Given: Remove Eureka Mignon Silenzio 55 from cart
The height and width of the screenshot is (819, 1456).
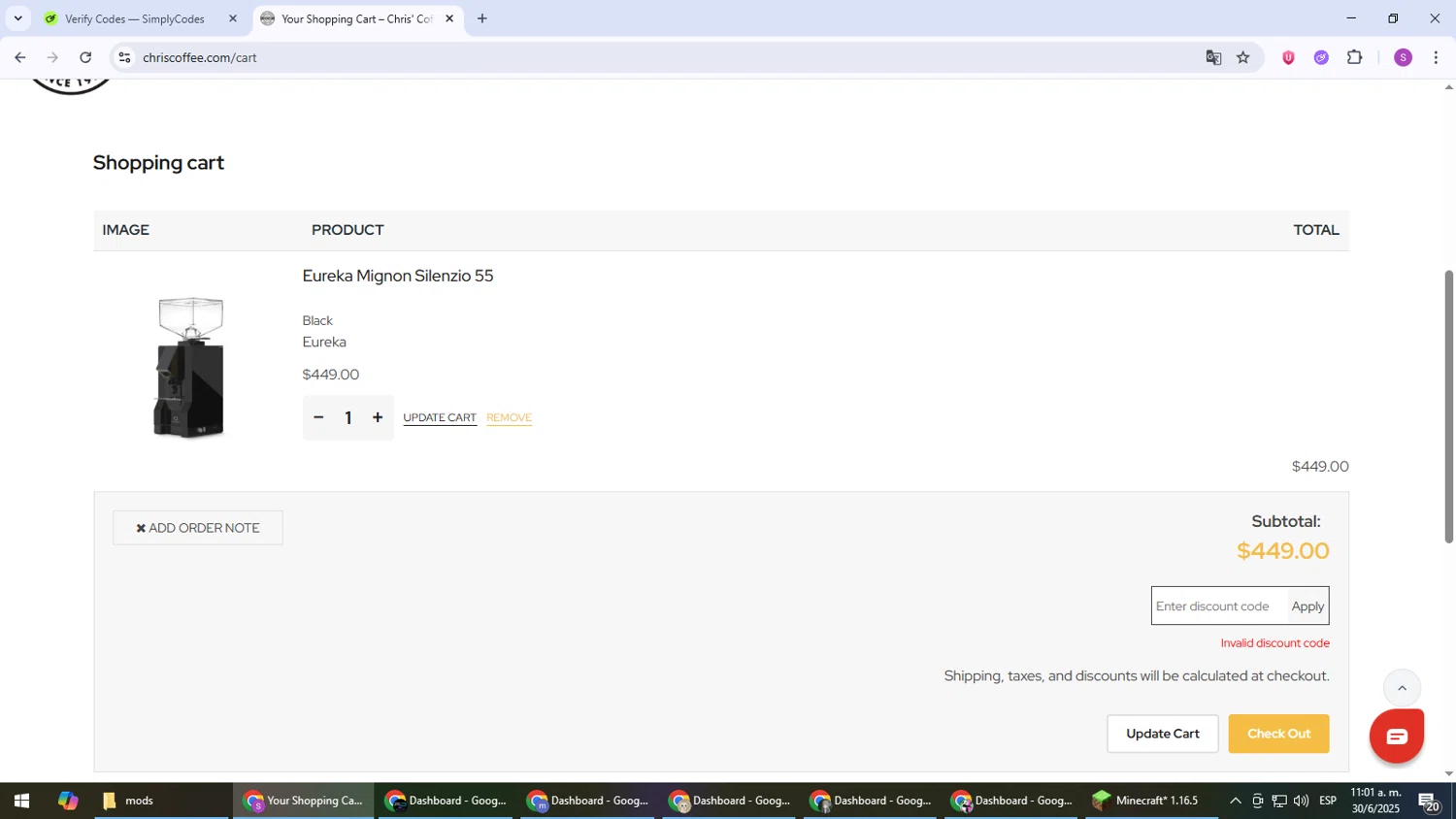Looking at the screenshot, I should point(509,417).
